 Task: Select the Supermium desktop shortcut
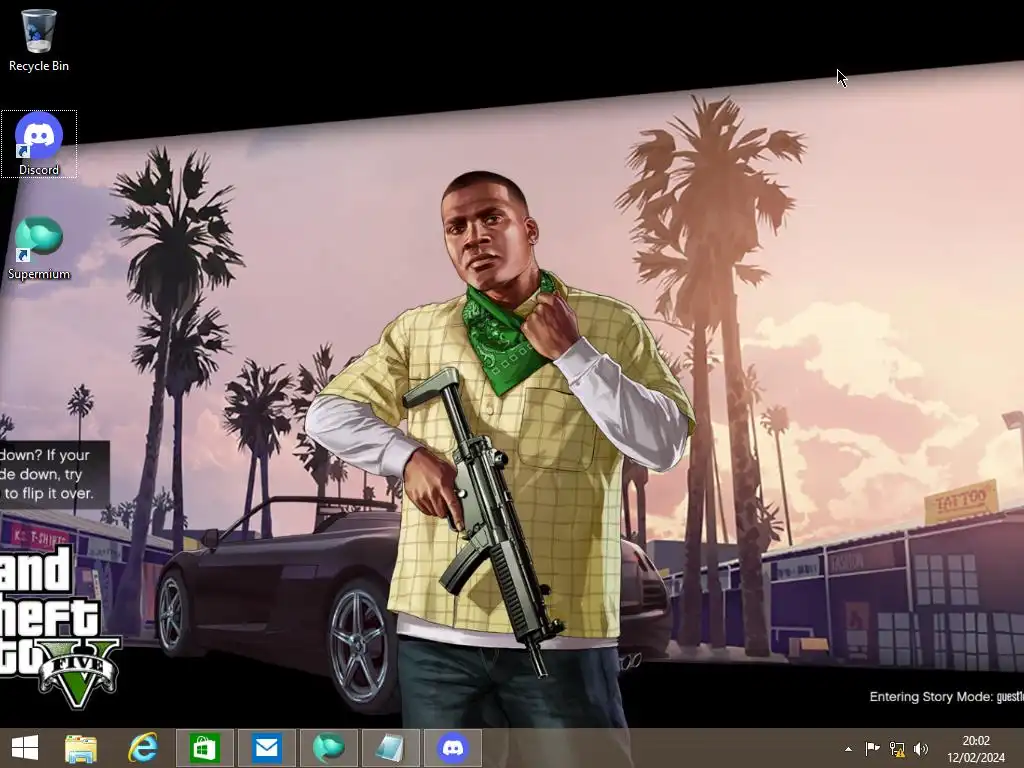(x=39, y=248)
